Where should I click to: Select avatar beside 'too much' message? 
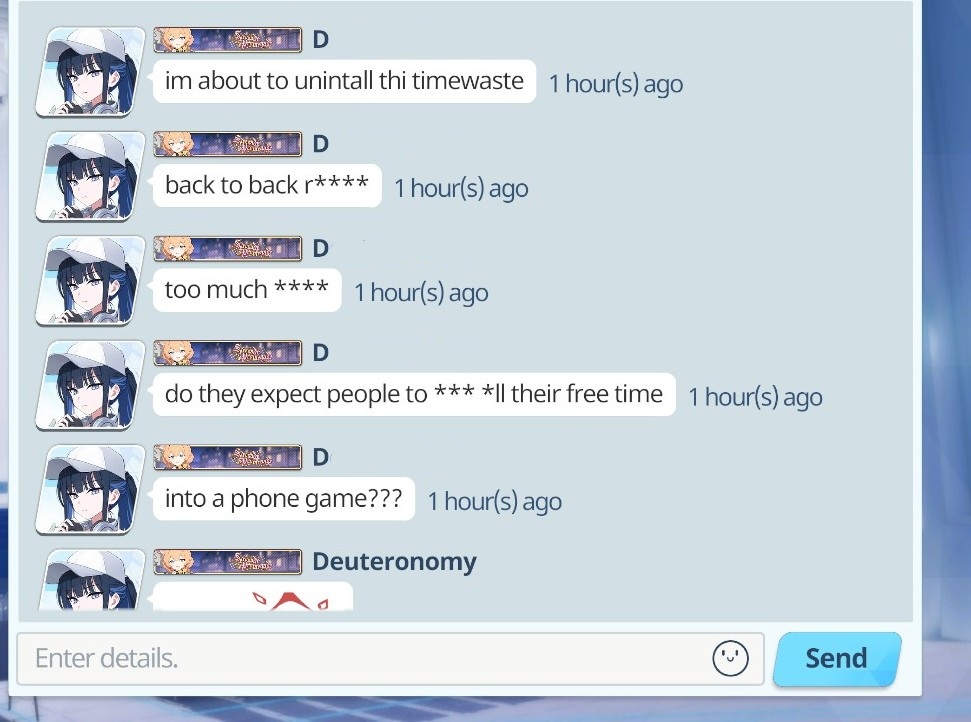coord(90,281)
